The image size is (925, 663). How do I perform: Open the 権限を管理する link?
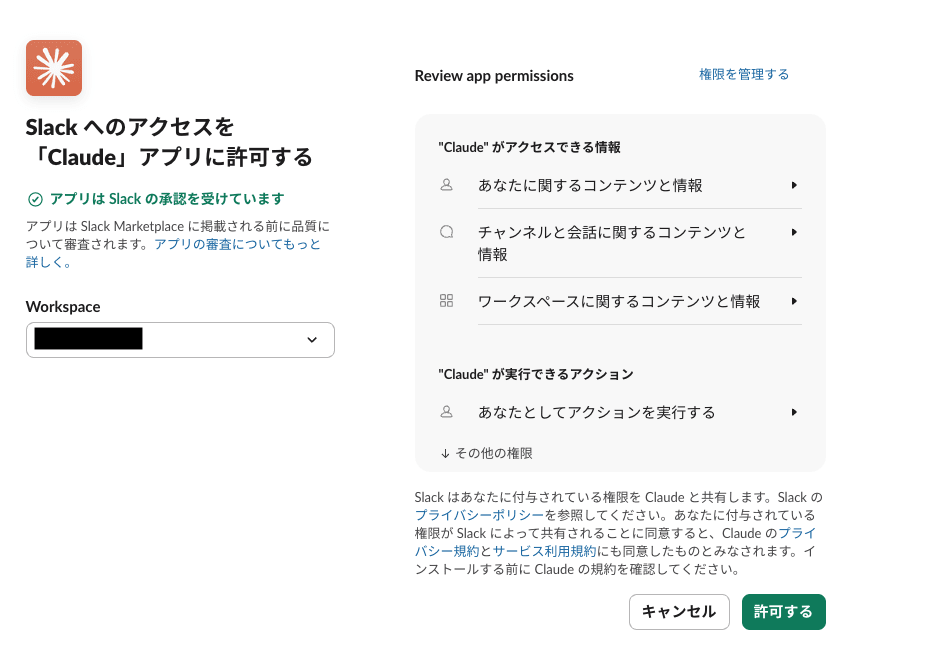[x=744, y=74]
